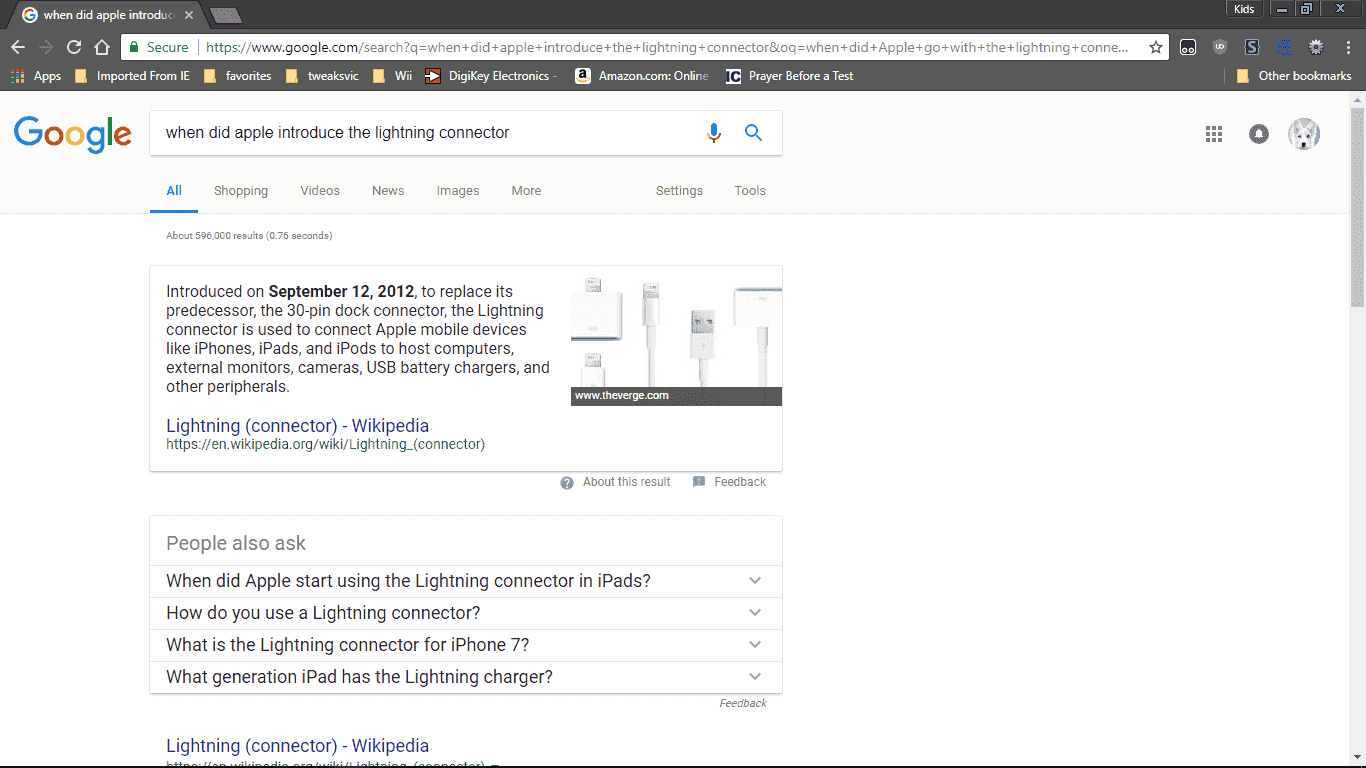Click the gear extension icon in toolbar
Viewport: 1366px width, 768px height.
[x=1316, y=47]
